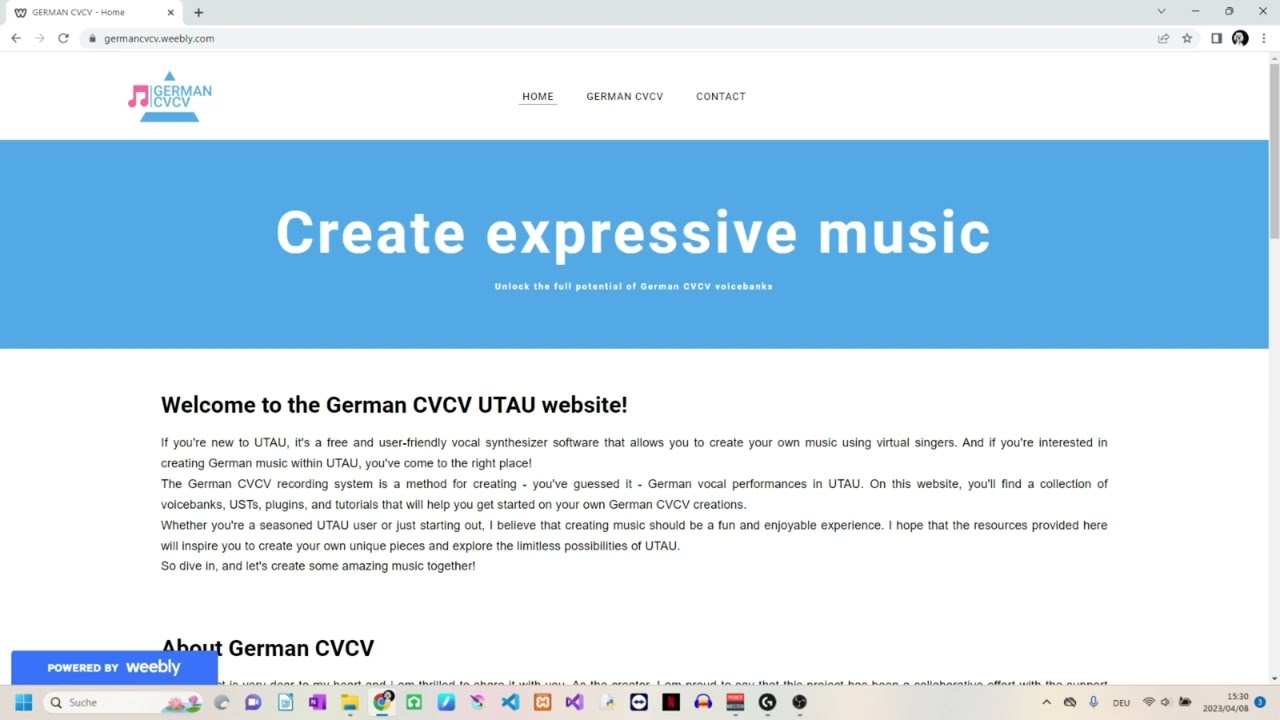Reload the germancvcv.weebly.com page

63,38
